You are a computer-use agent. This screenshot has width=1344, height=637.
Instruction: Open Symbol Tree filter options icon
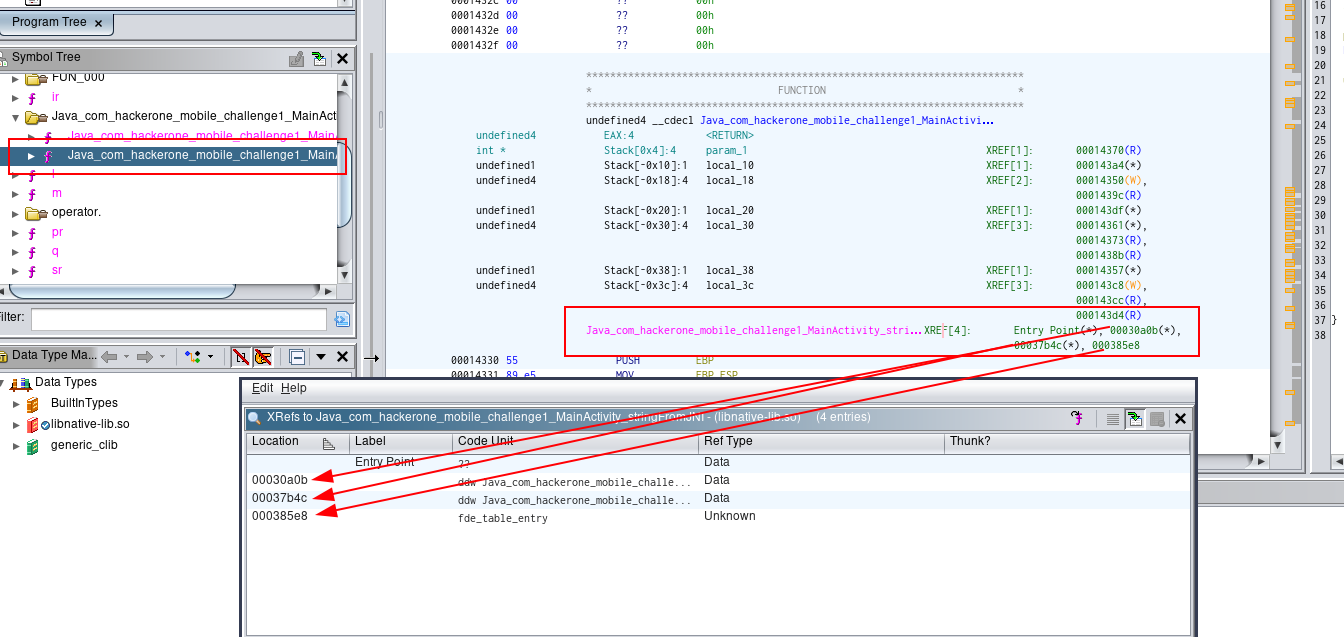click(341, 320)
